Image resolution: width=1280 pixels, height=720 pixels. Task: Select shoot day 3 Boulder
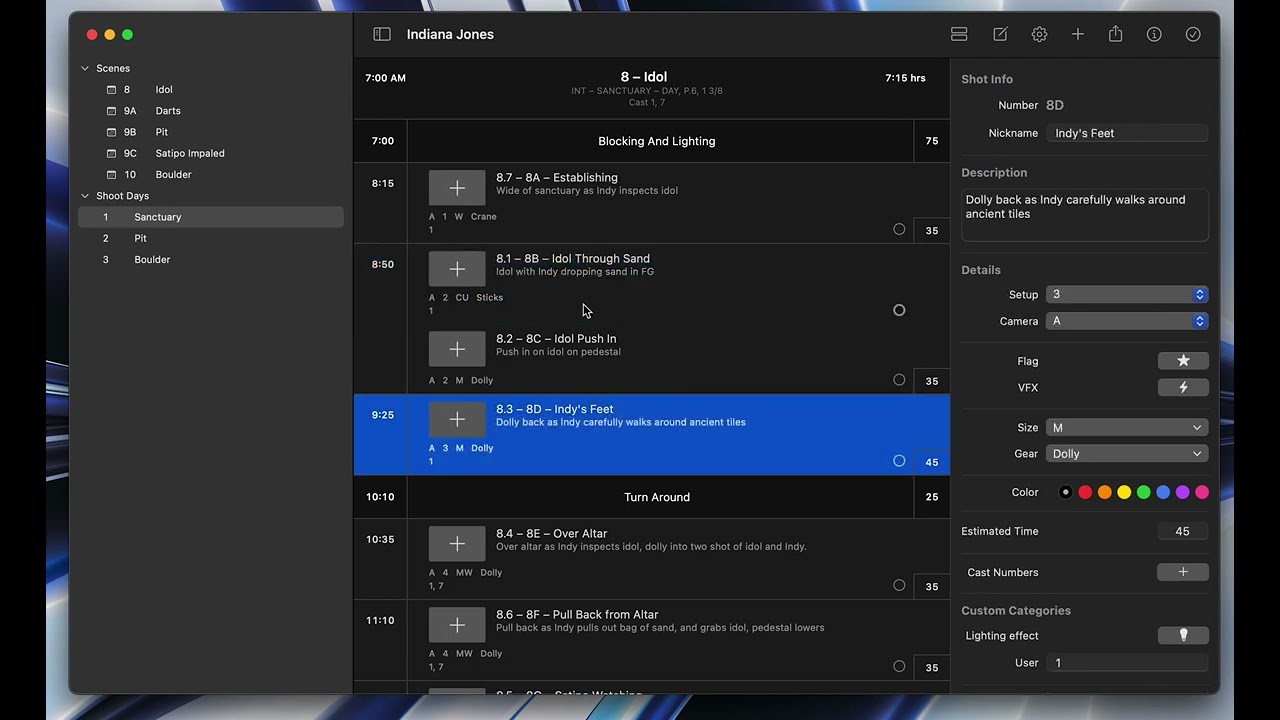click(x=211, y=259)
